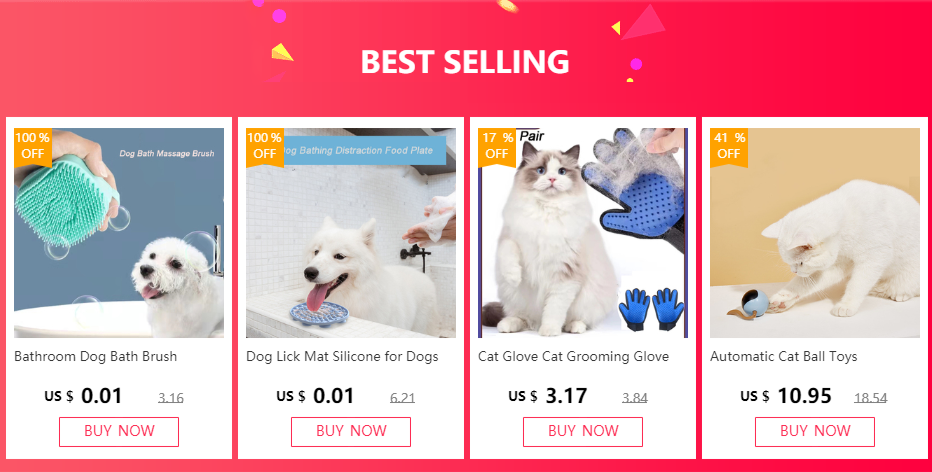
Task: Open the Dog Lick Mat product image
Action: point(351,233)
